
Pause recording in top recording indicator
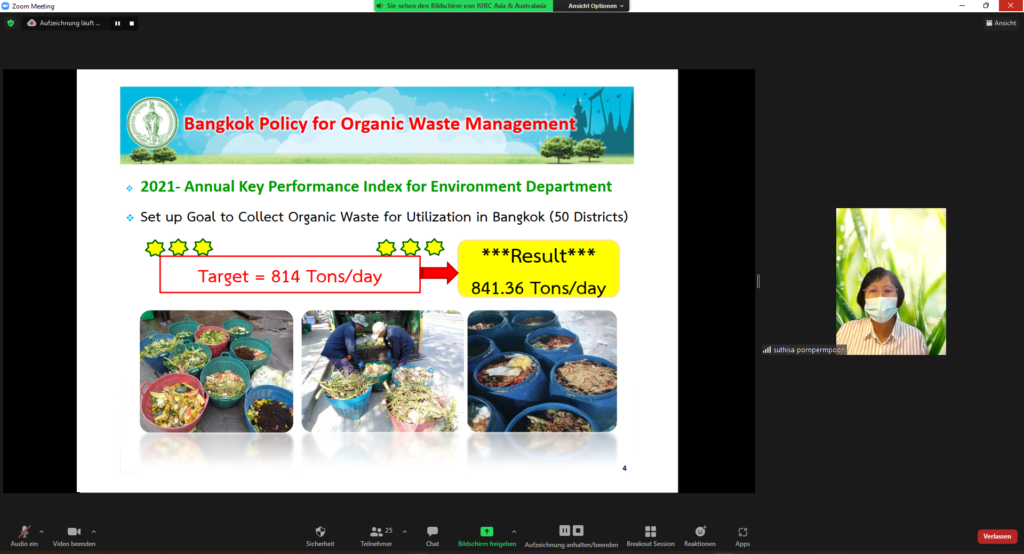click(117, 22)
